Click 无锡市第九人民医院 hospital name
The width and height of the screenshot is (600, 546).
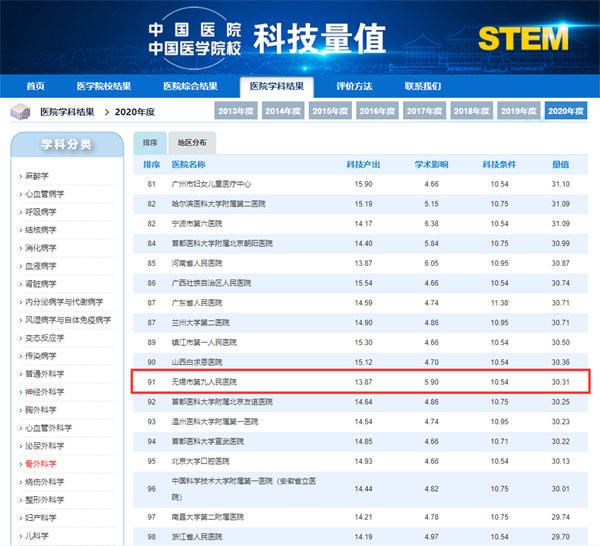tap(204, 382)
